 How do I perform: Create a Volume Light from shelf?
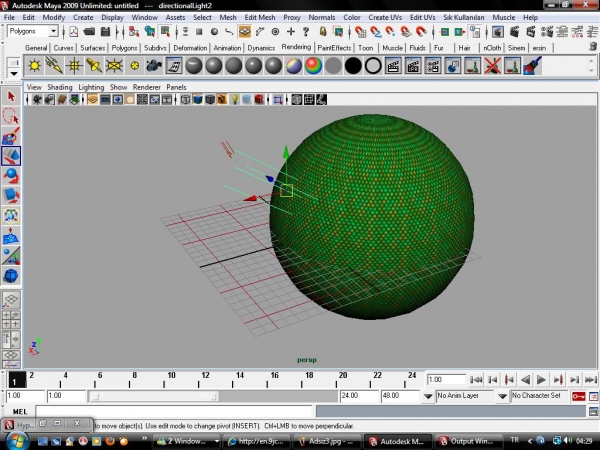(134, 65)
